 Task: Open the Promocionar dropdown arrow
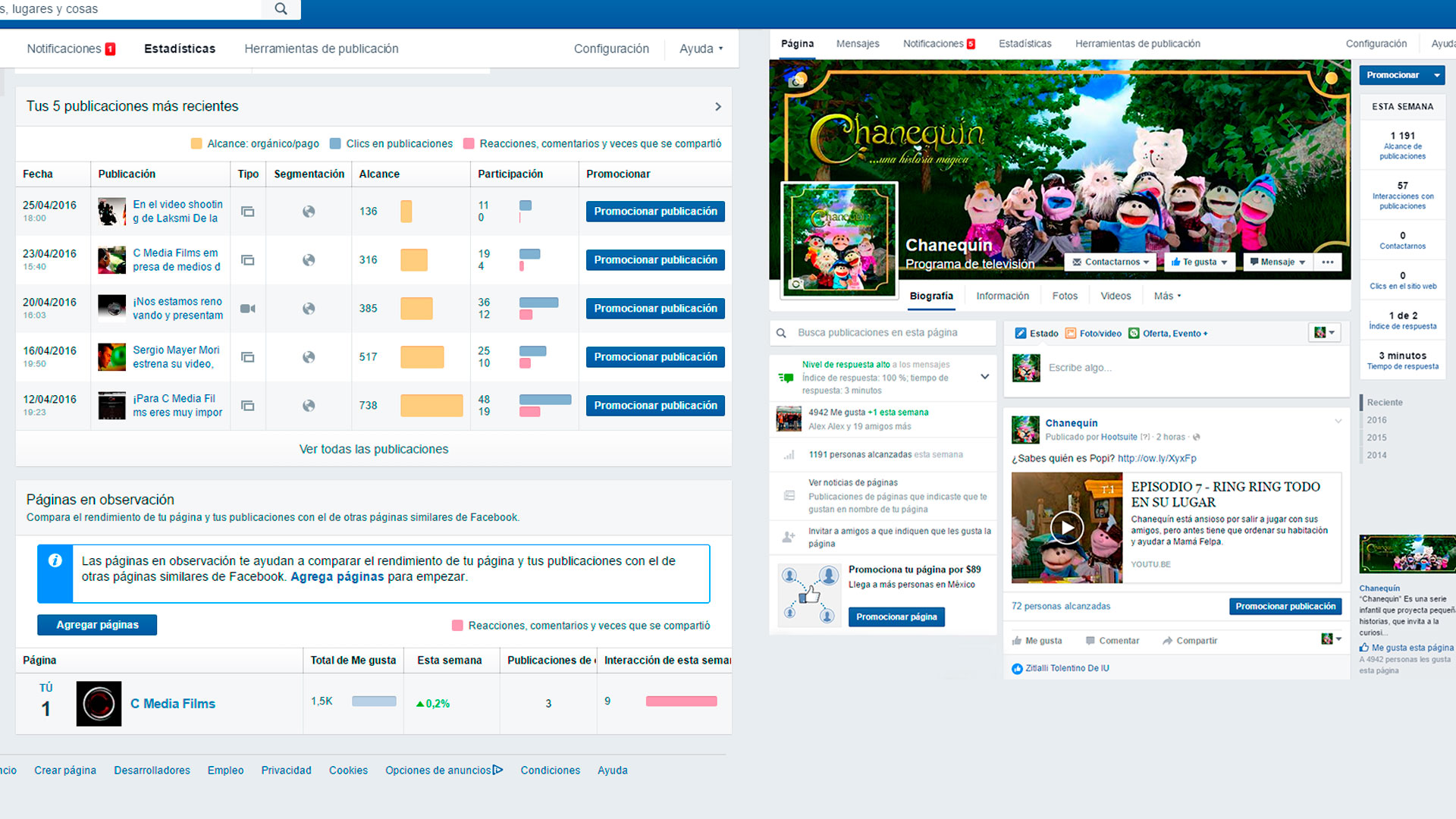(x=1436, y=75)
